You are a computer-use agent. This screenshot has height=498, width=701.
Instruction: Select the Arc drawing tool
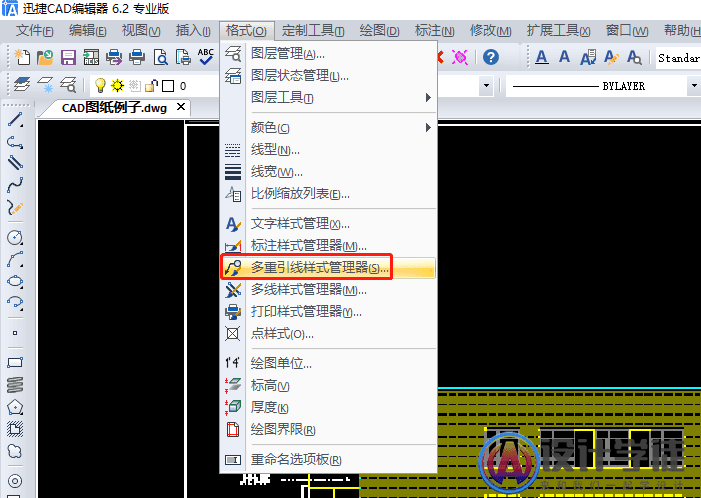pyautogui.click(x=15, y=259)
